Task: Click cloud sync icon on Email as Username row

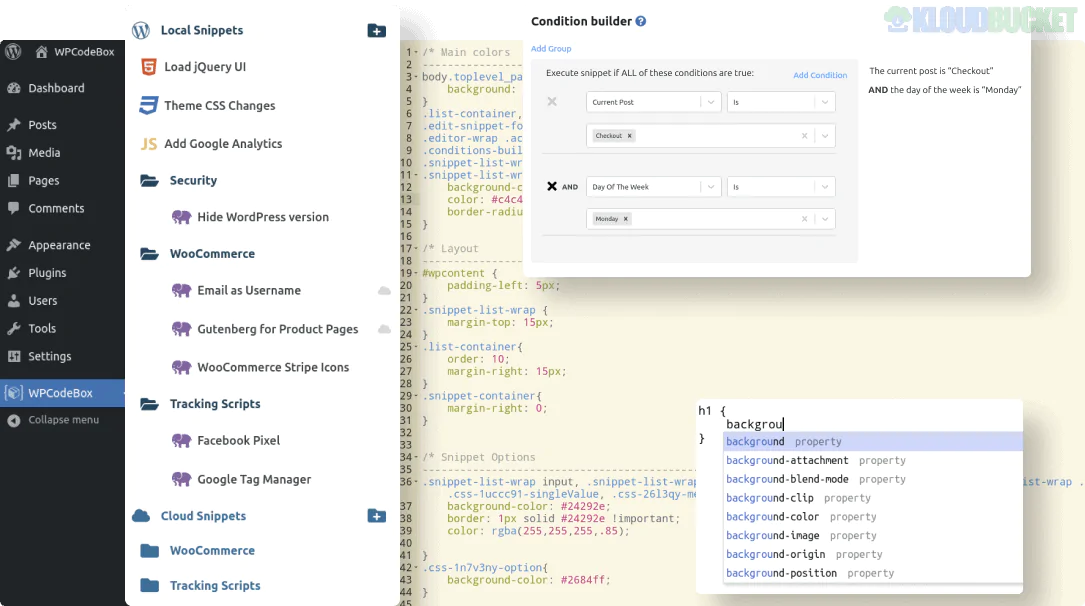Action: tap(384, 291)
